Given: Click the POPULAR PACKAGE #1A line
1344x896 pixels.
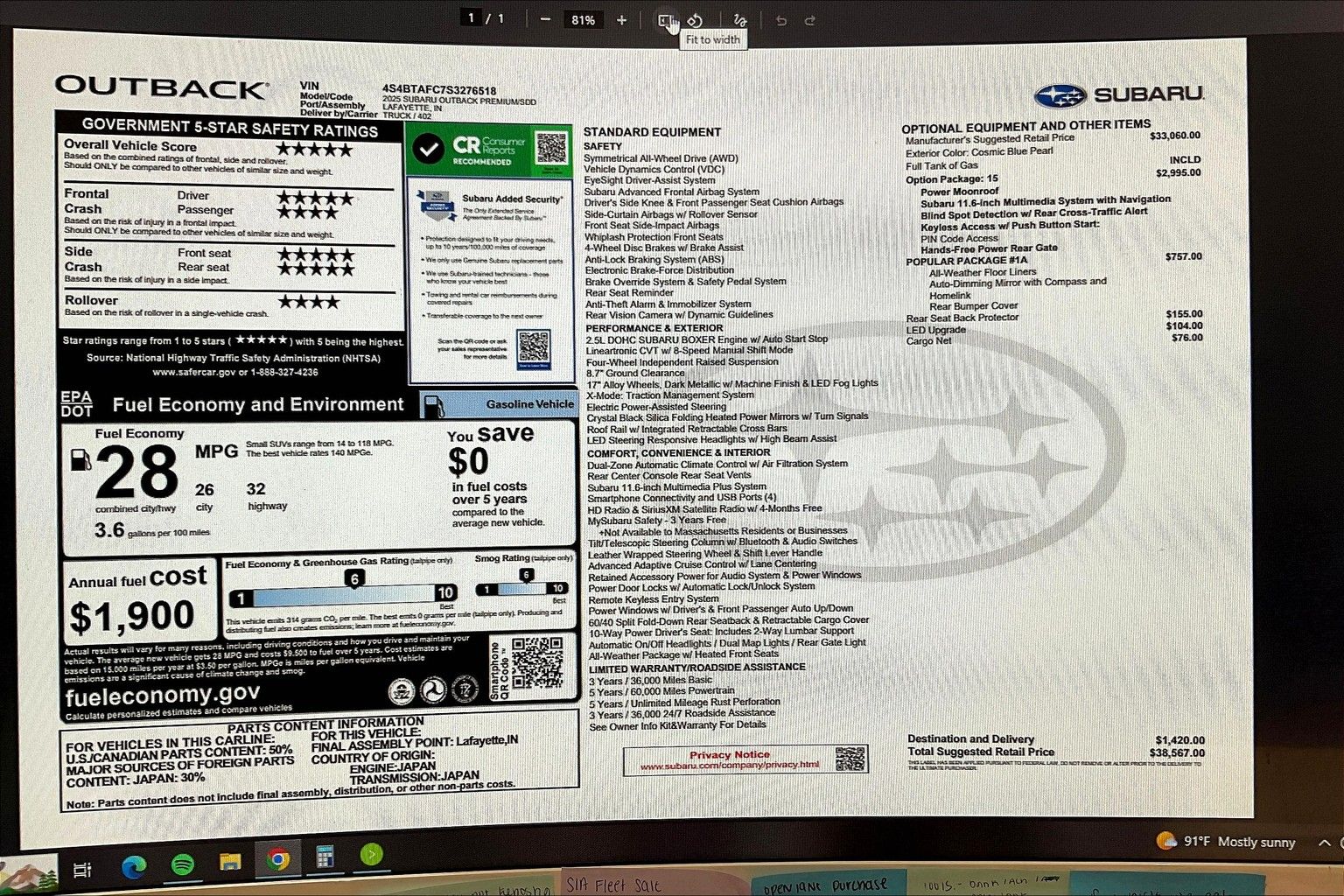Looking at the screenshot, I should [x=1053, y=259].
